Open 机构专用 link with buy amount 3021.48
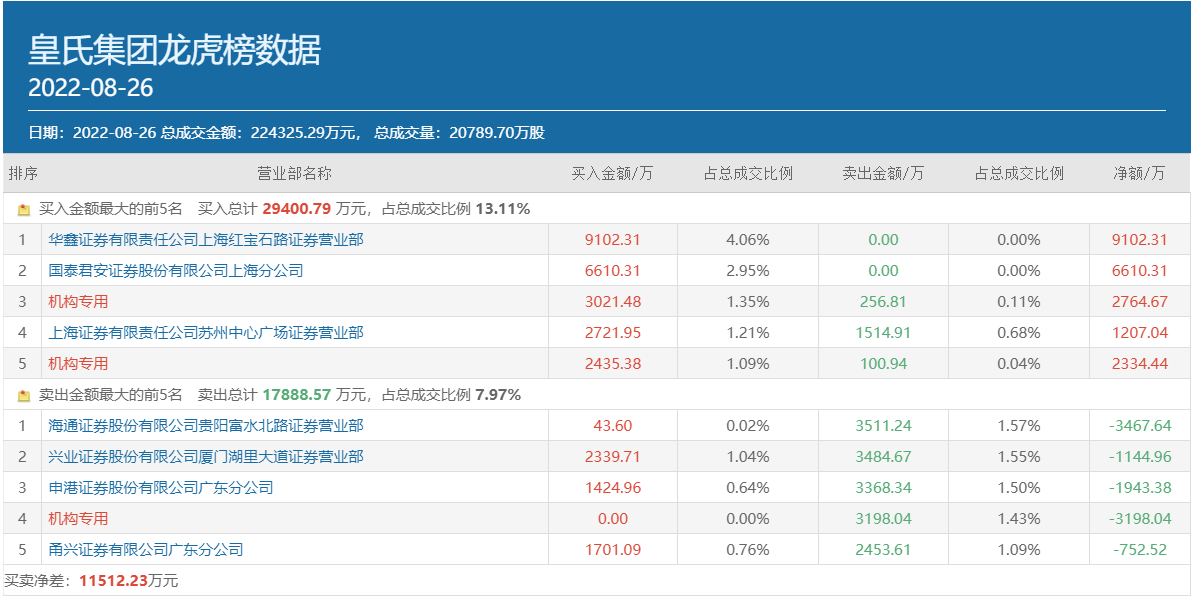The height and width of the screenshot is (597, 1193). point(78,302)
